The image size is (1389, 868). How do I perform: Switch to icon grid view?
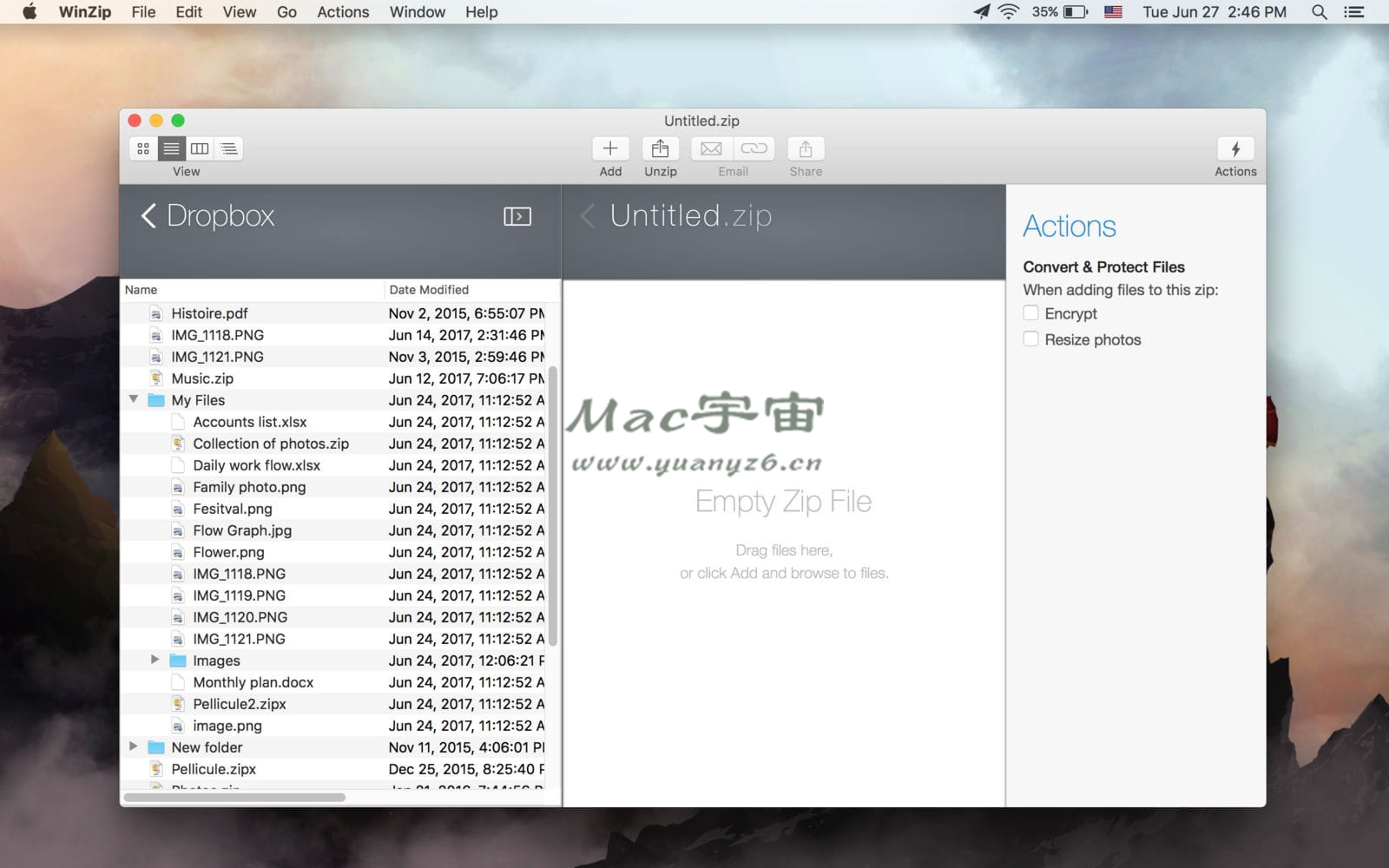point(143,148)
